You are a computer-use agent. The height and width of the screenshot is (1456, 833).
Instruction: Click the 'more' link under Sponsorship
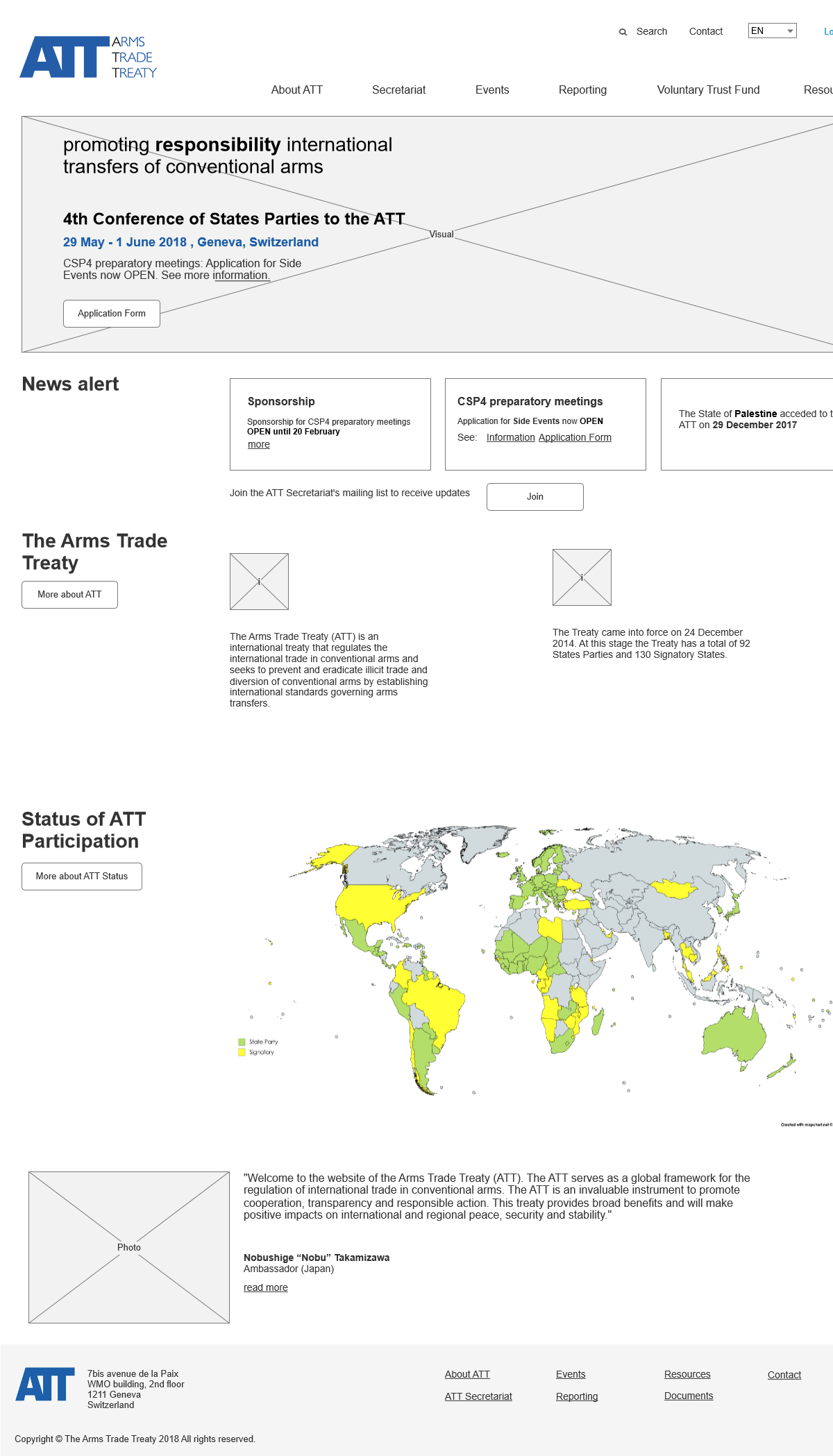259,445
